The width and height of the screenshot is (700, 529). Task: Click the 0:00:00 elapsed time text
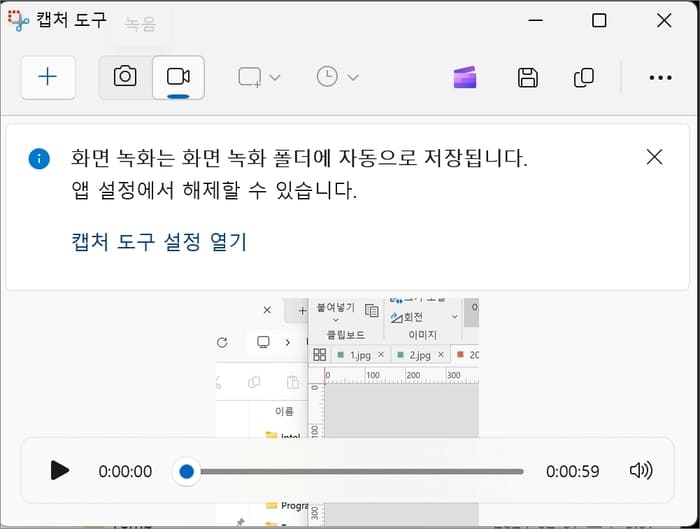[x=125, y=471]
